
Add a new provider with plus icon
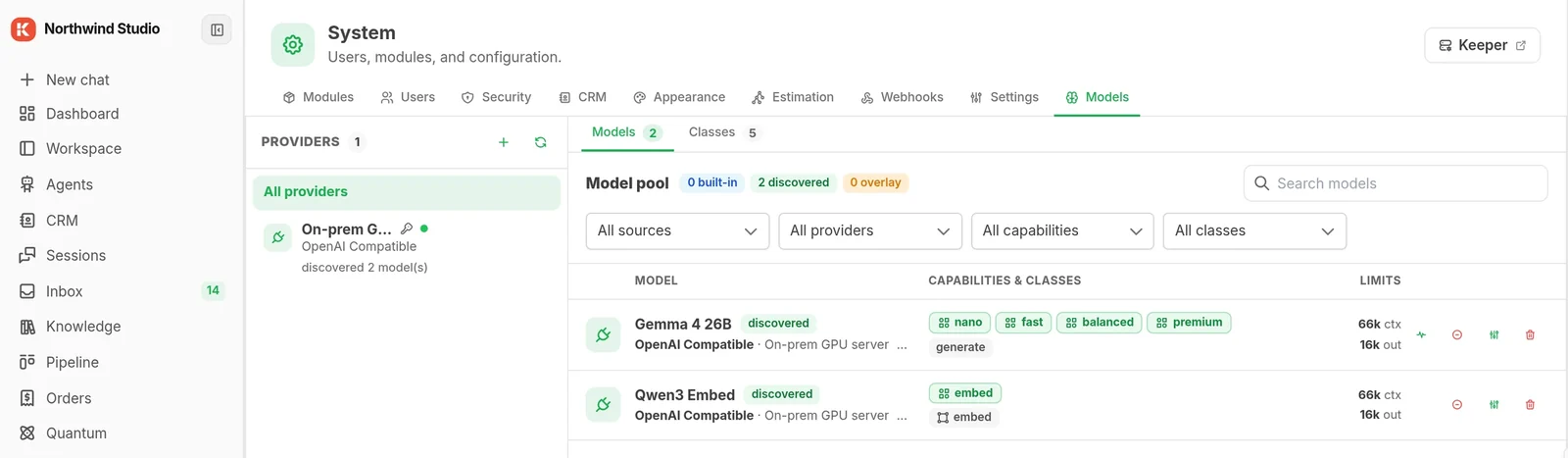tap(504, 142)
